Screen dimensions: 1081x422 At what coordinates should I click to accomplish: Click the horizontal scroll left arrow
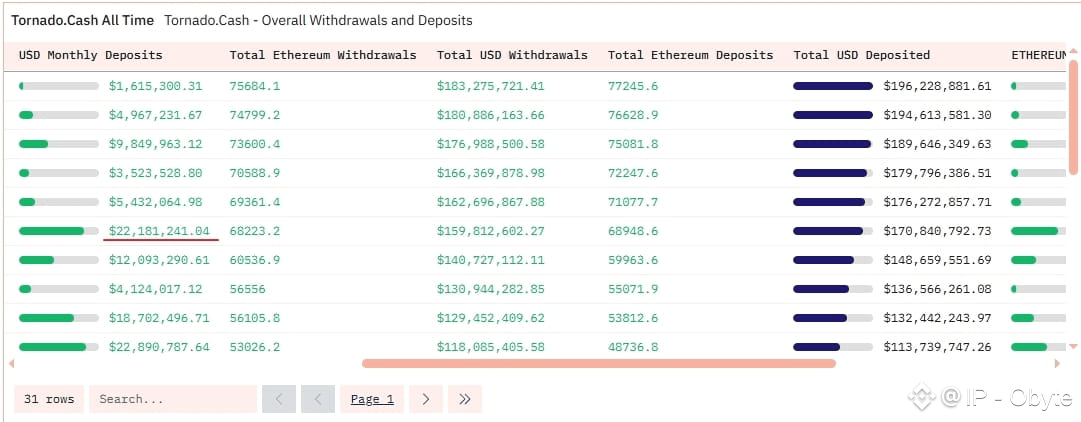click(x=10, y=363)
